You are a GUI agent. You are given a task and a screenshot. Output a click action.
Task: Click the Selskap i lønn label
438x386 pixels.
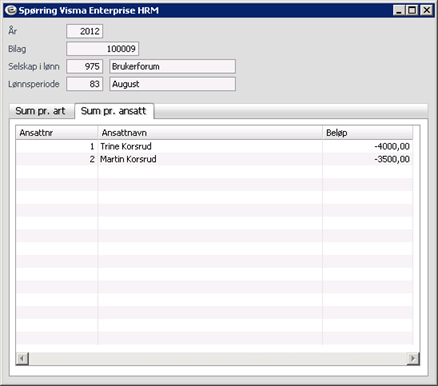click(34, 66)
